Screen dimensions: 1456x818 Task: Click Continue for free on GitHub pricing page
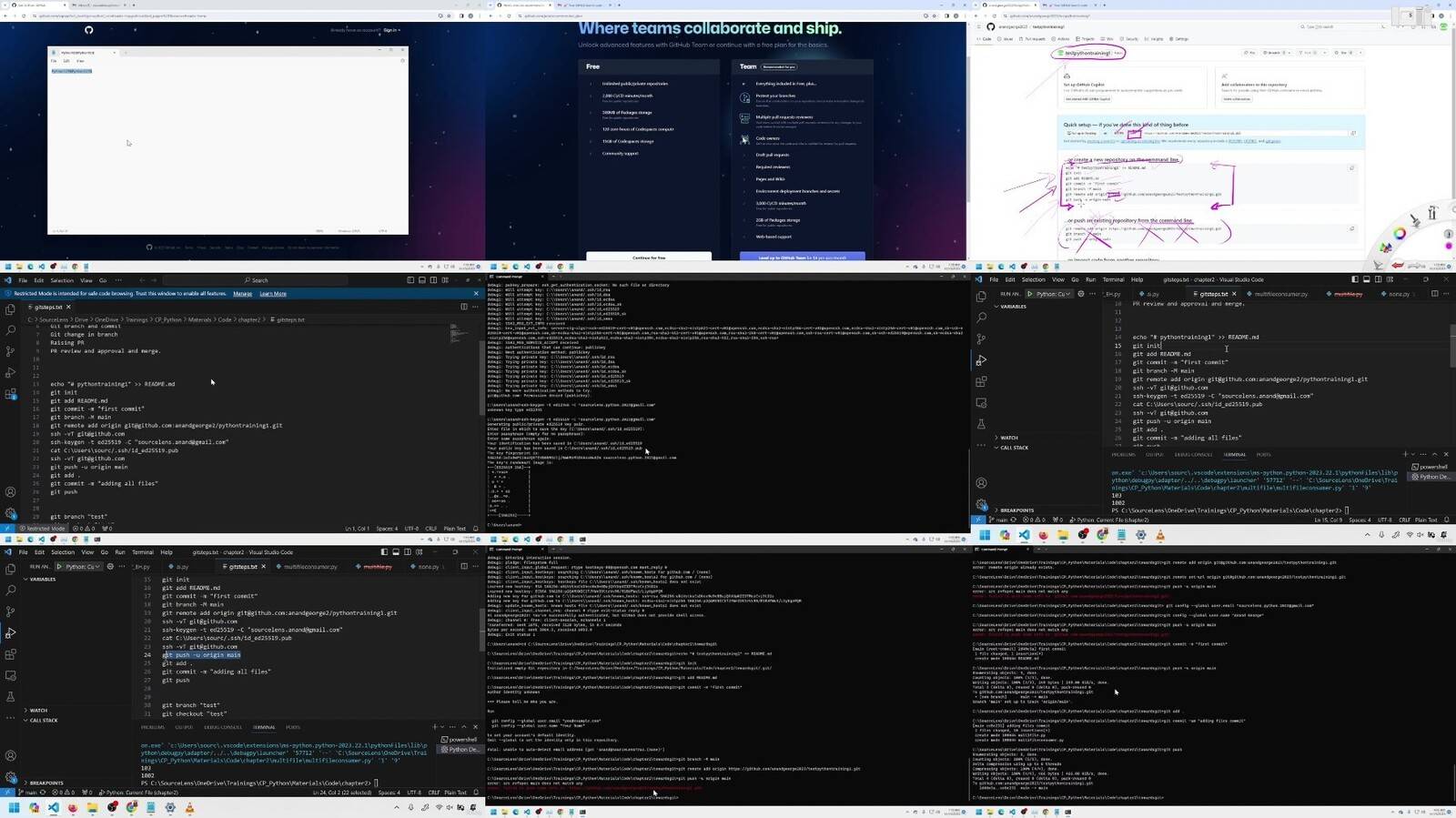click(649, 258)
